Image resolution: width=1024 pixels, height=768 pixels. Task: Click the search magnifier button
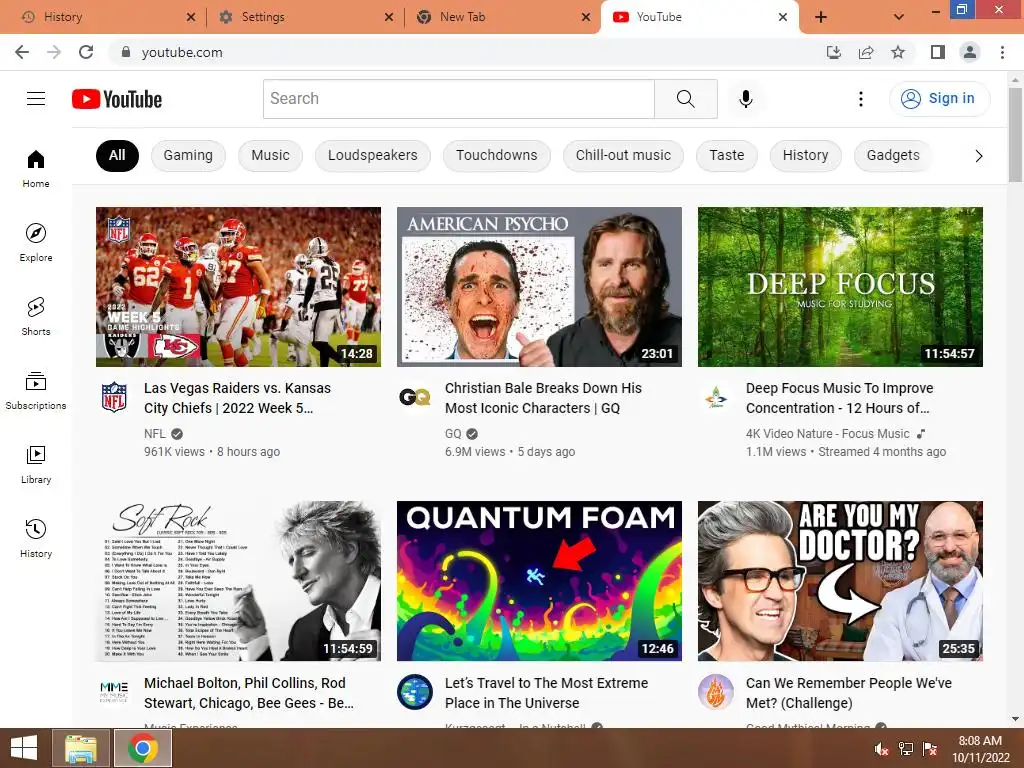(x=686, y=99)
